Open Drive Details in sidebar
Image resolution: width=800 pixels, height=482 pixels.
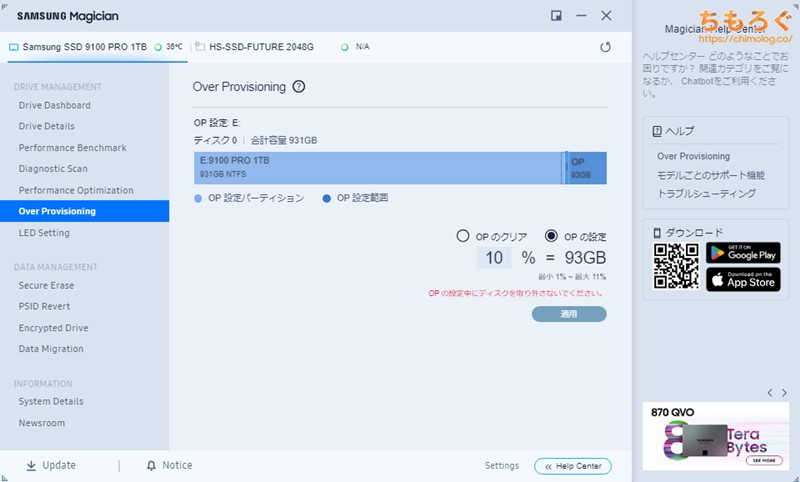pos(46,126)
